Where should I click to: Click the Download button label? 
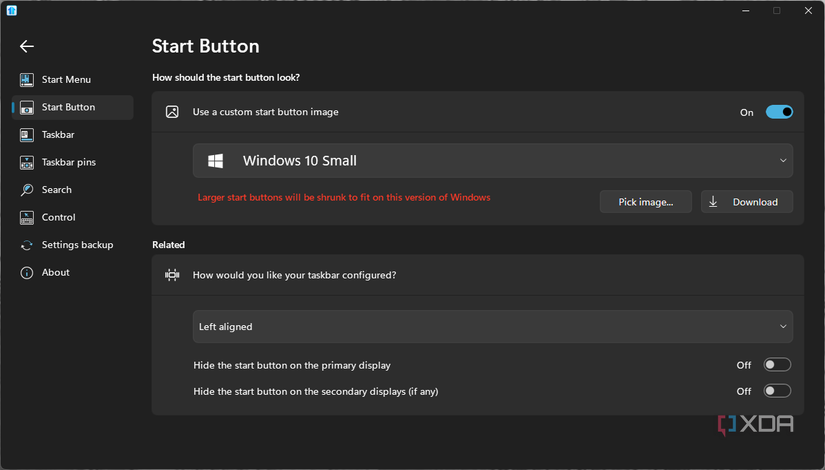(x=755, y=202)
